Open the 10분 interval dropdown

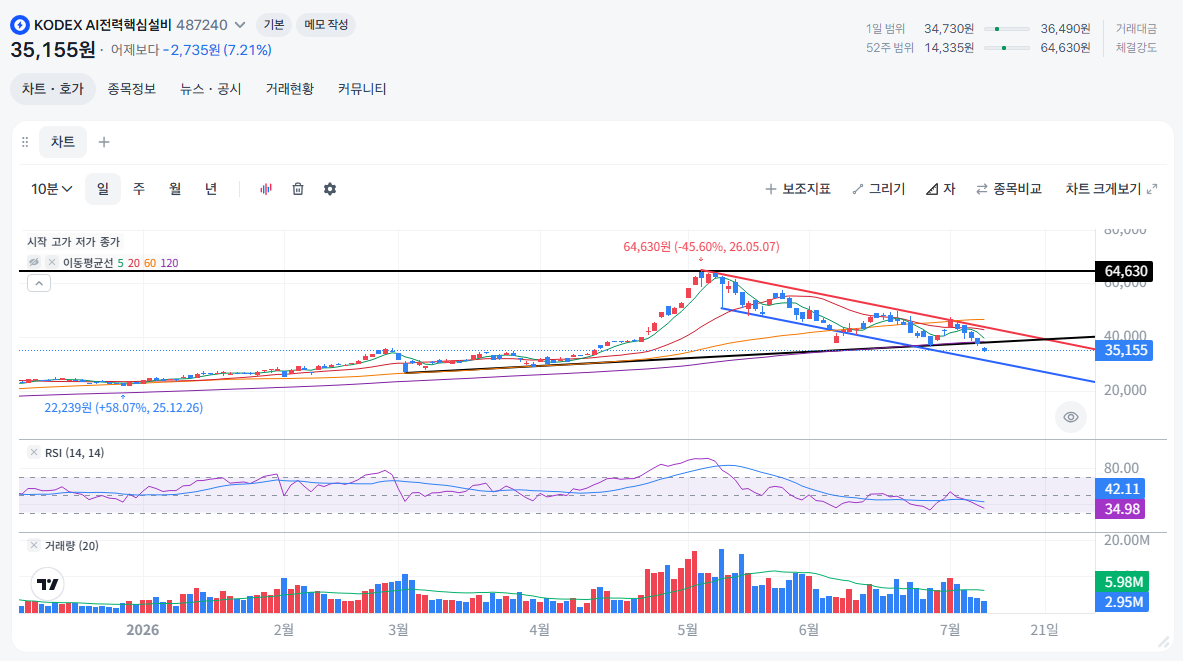click(x=51, y=189)
